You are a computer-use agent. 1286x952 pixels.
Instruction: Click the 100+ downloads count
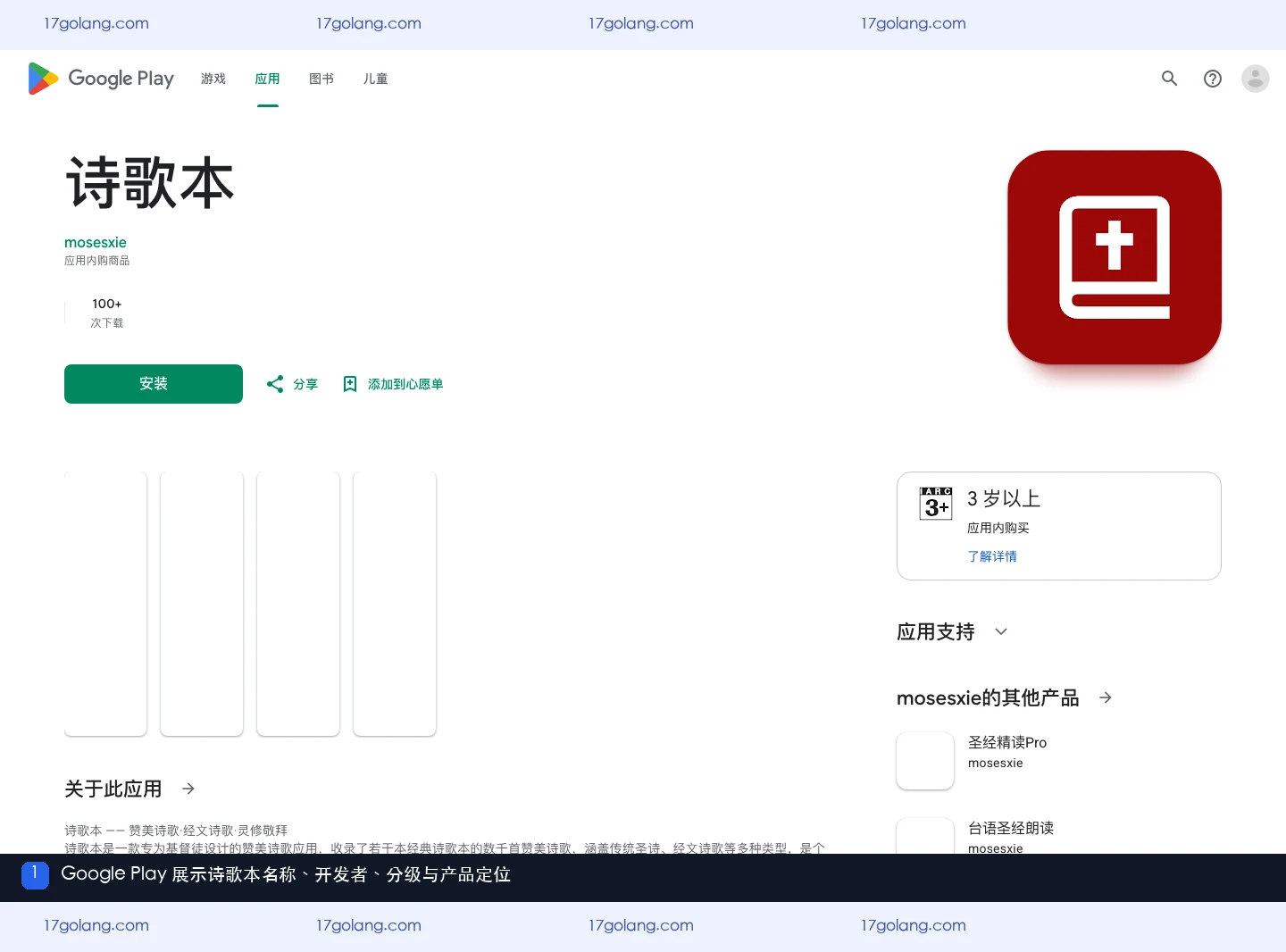coord(107,304)
